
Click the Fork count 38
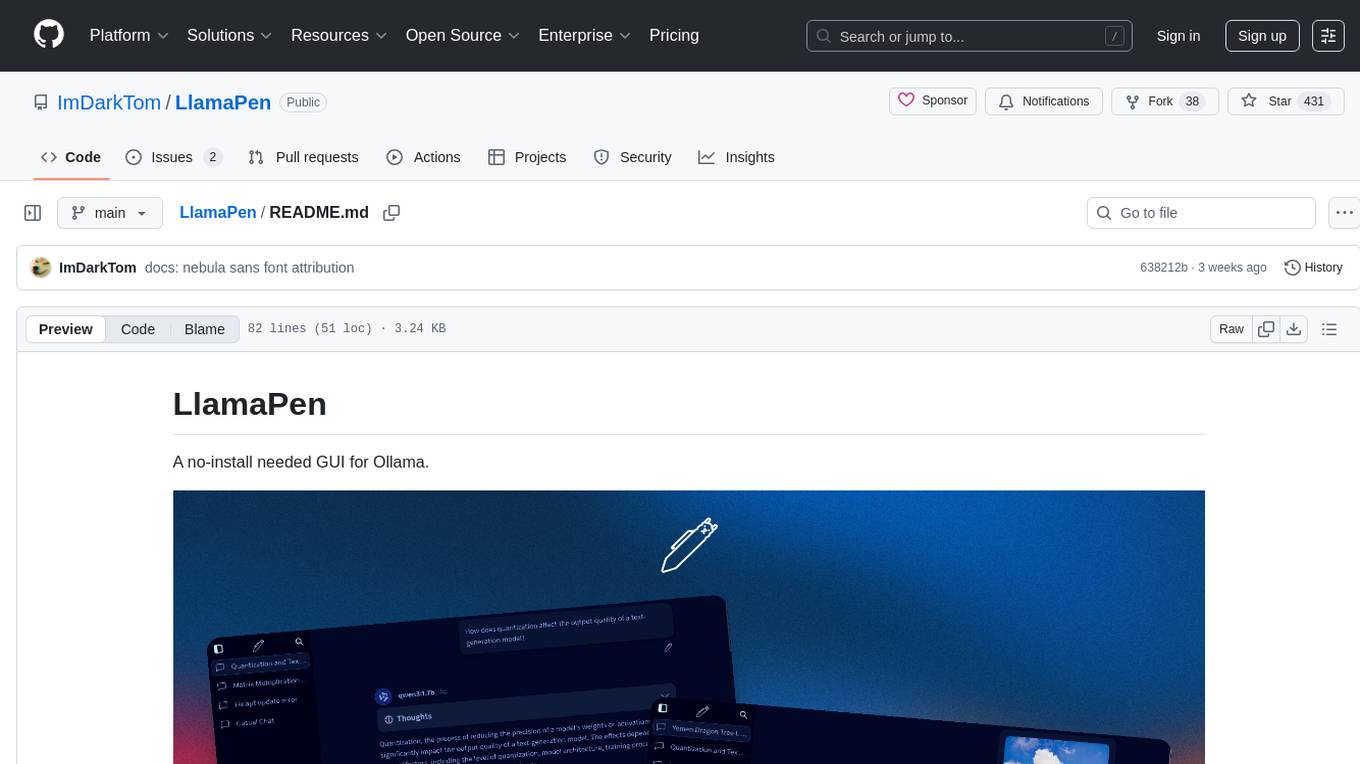coord(1191,101)
